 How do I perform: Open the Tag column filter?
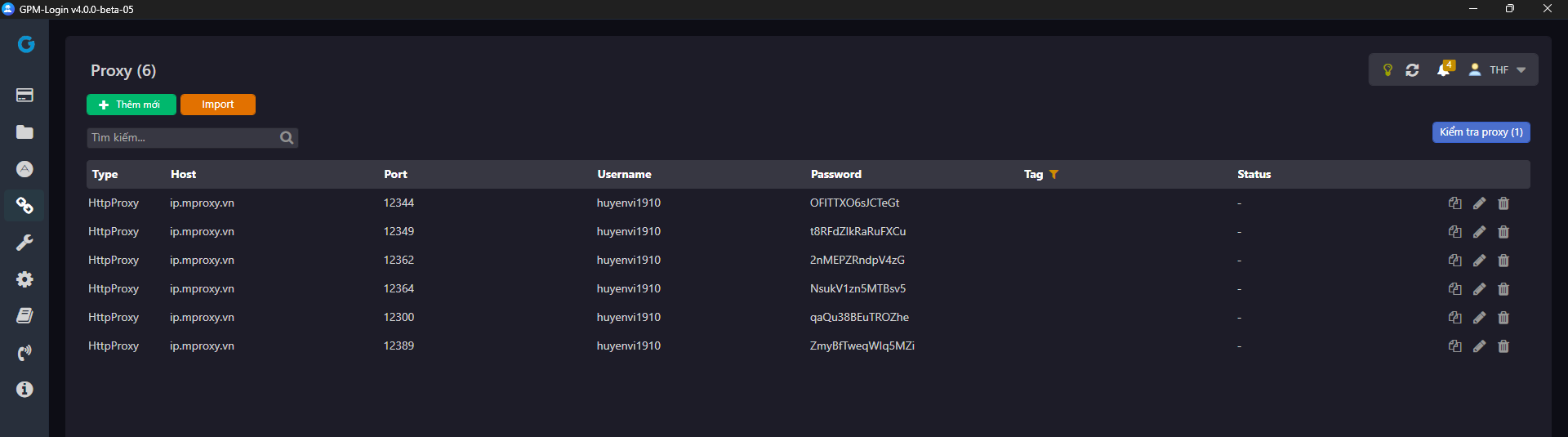click(x=1053, y=174)
